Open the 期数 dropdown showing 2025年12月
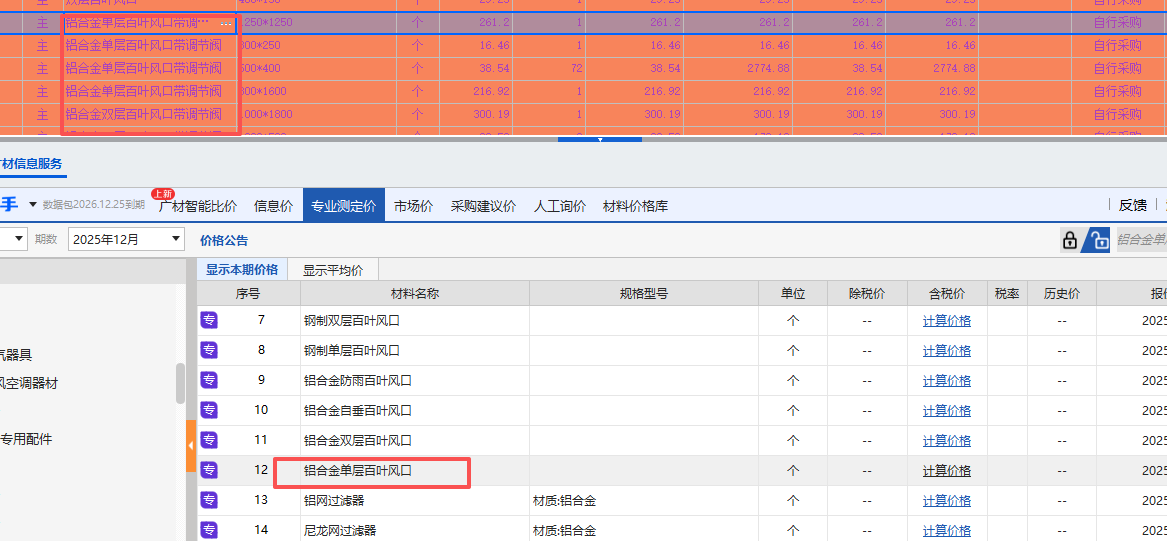Image resolution: width=1167 pixels, height=541 pixels. coord(126,239)
